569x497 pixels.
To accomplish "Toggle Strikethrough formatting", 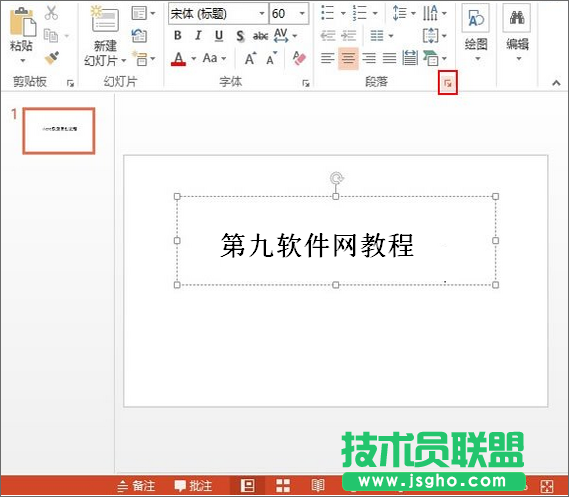I will pyautogui.click(x=260, y=36).
